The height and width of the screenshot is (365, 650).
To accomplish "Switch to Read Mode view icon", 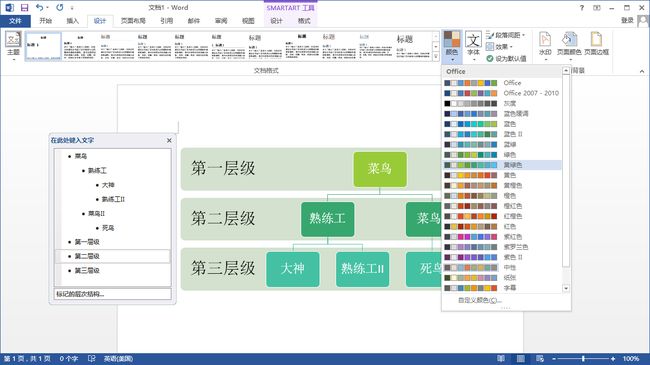I will click(501, 358).
